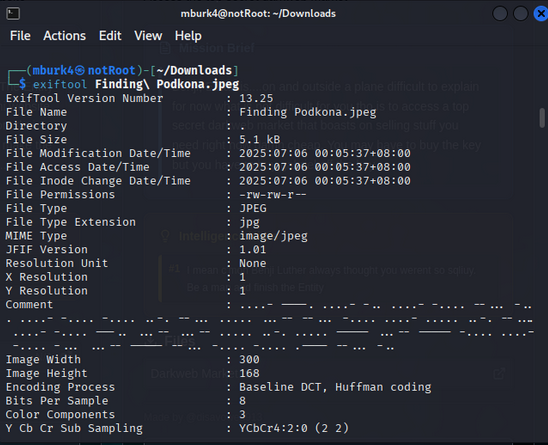Click the terminal's vertical scrollbar thumb
The height and width of the screenshot is (445, 548).
(542, 118)
